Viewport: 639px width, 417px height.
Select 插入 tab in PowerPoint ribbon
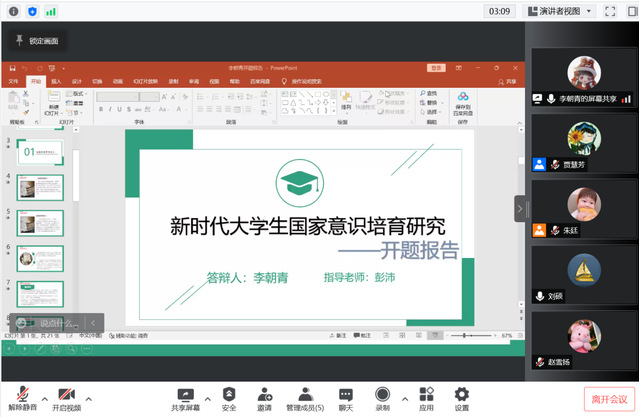pyautogui.click(x=55, y=81)
